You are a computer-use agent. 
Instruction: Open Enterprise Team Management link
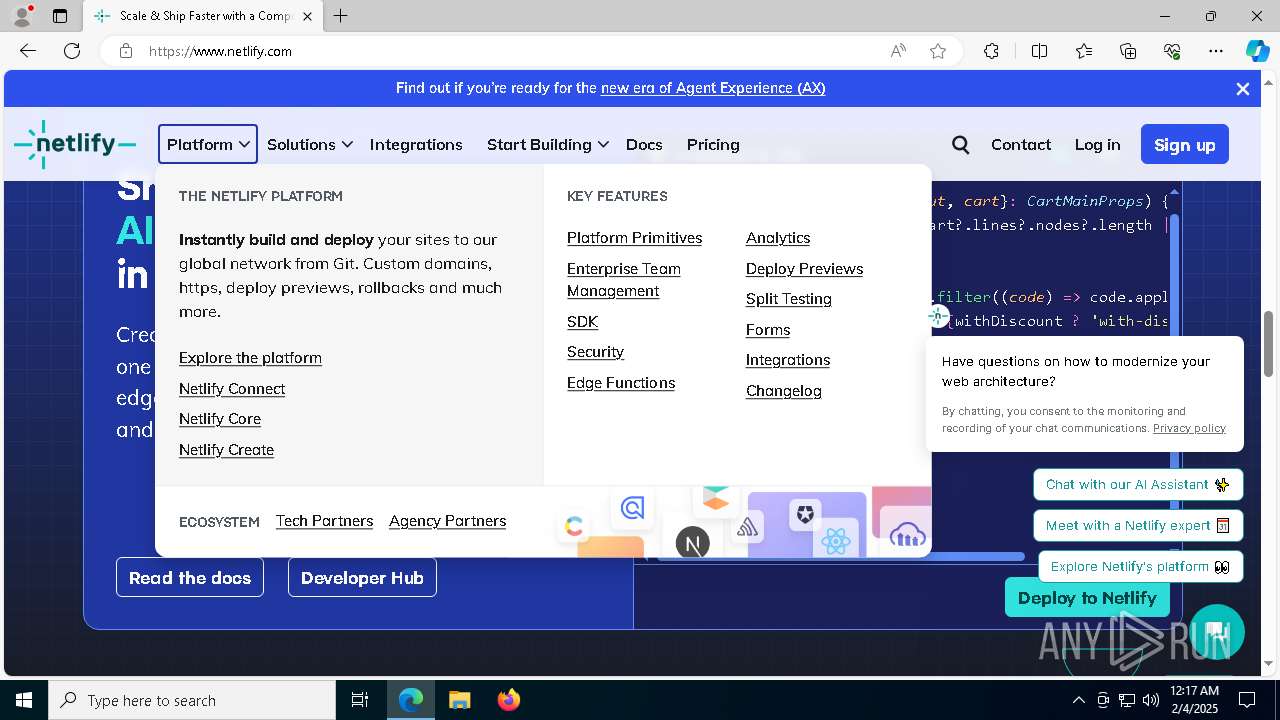point(624,280)
